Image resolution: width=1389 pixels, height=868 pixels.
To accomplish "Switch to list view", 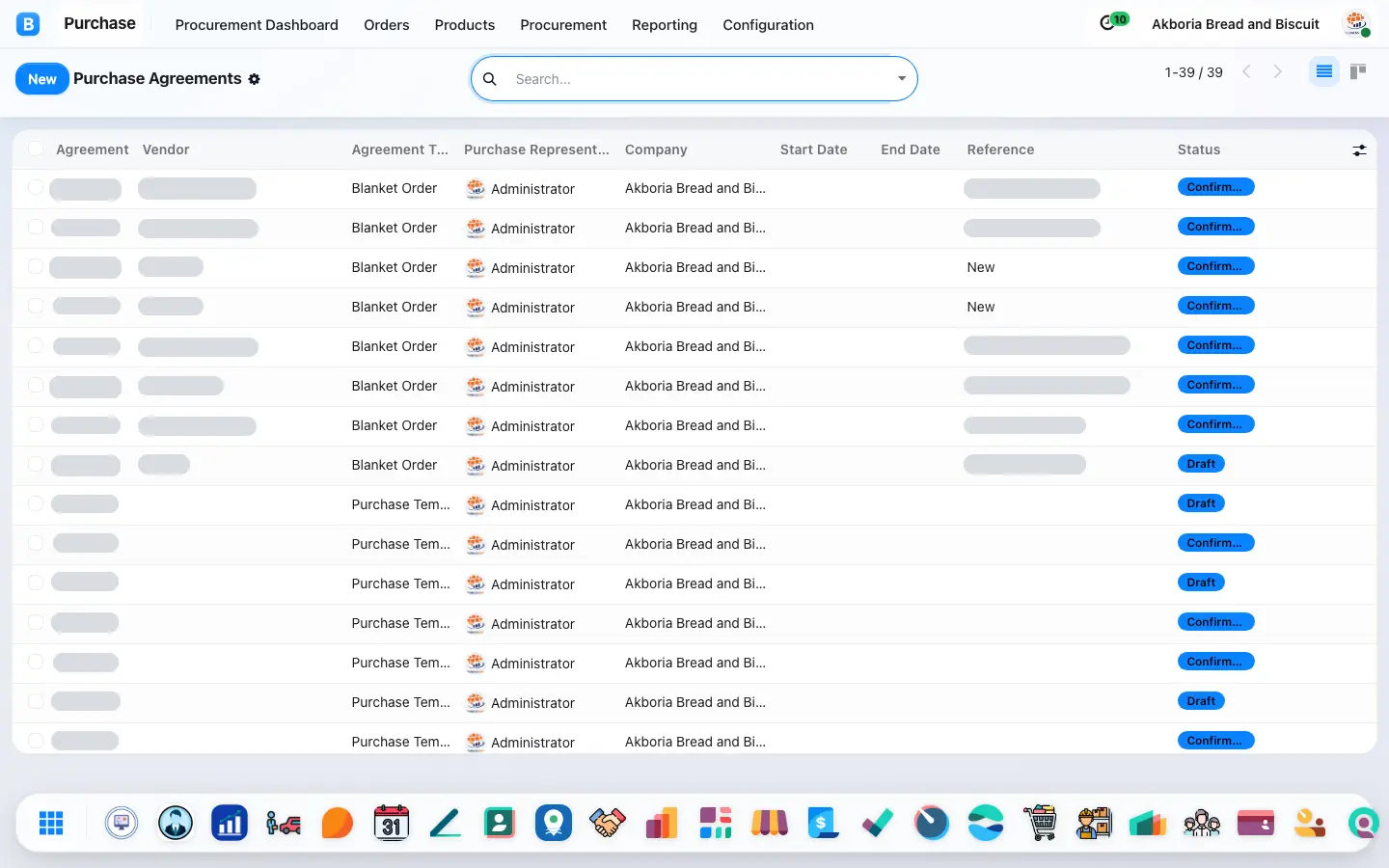I will [x=1323, y=71].
